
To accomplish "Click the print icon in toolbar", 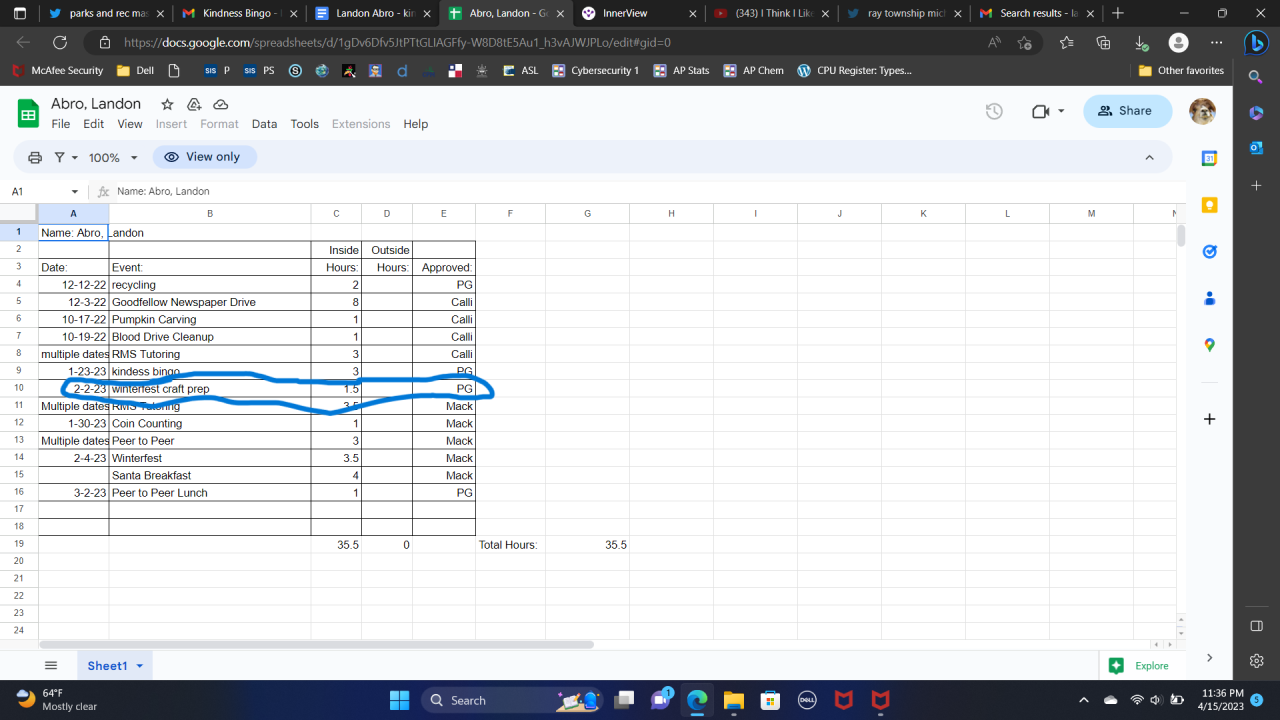I will [35, 157].
